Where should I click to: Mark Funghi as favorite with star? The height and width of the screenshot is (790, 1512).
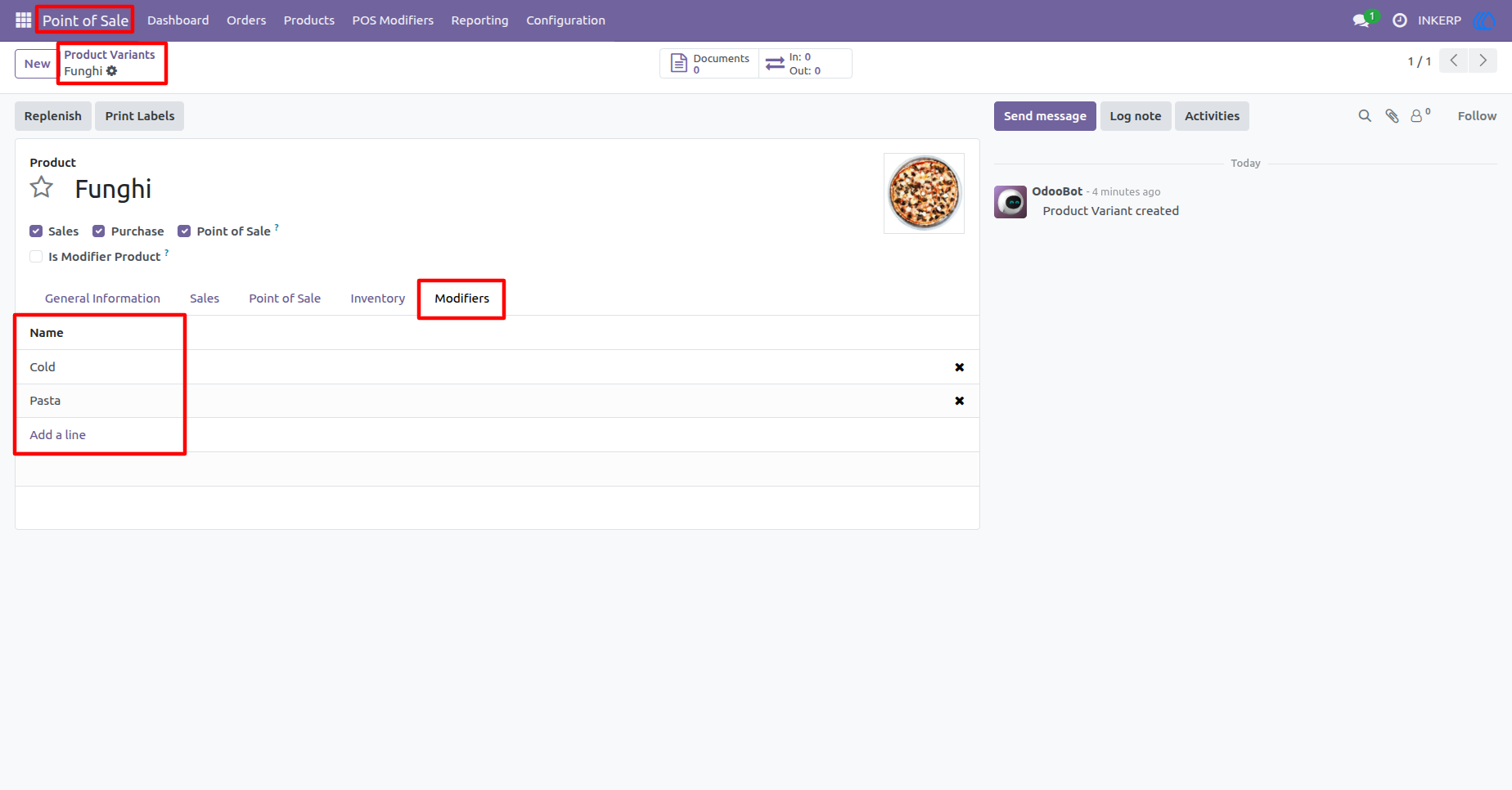pyautogui.click(x=42, y=188)
